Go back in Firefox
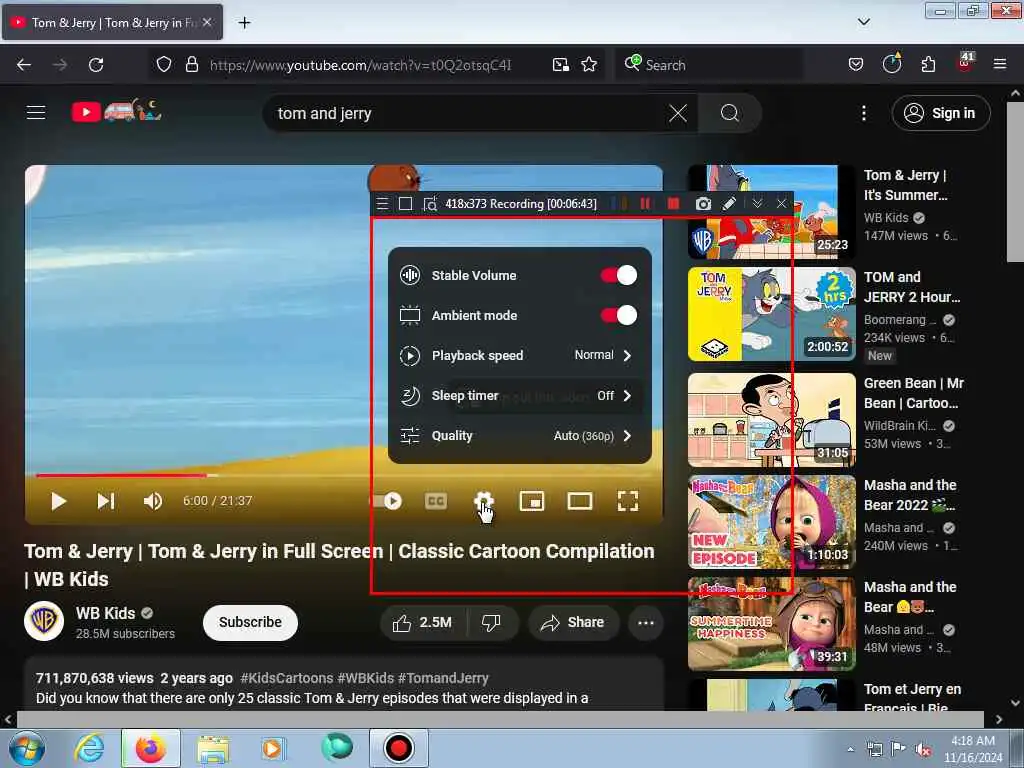The height and width of the screenshot is (768, 1024). click(24, 65)
